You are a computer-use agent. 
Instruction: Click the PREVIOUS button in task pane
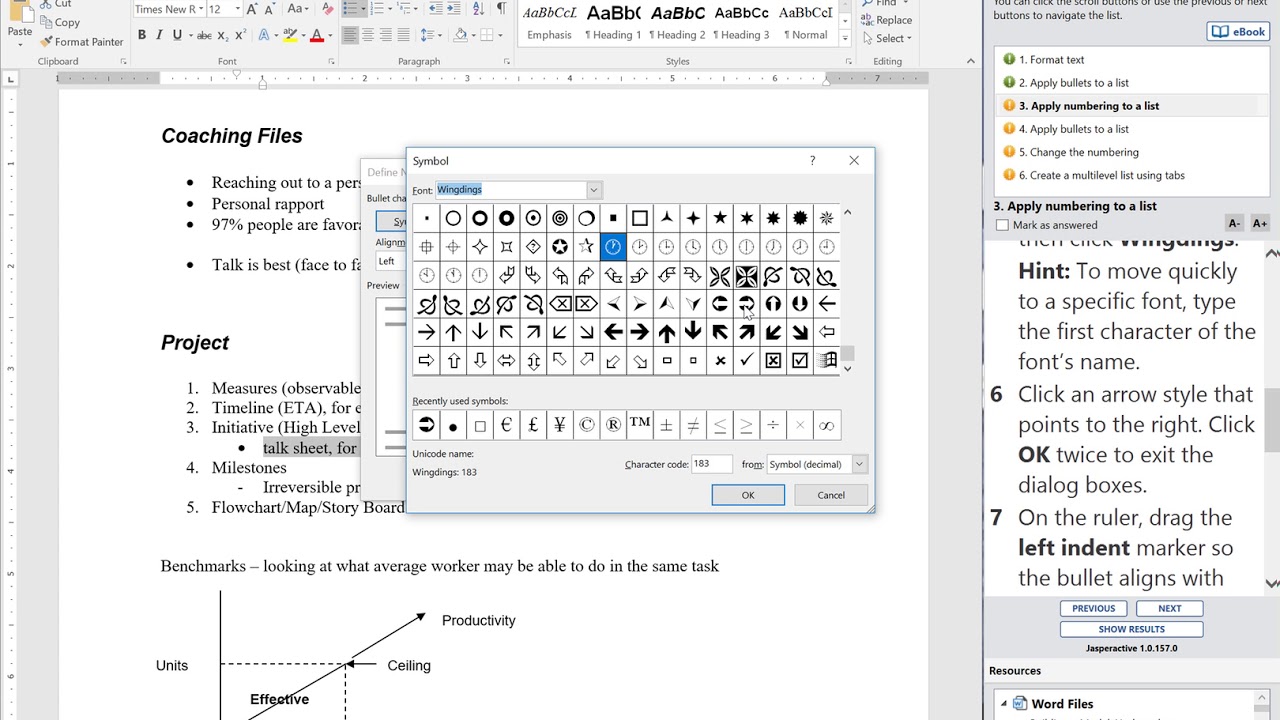pyautogui.click(x=1093, y=608)
